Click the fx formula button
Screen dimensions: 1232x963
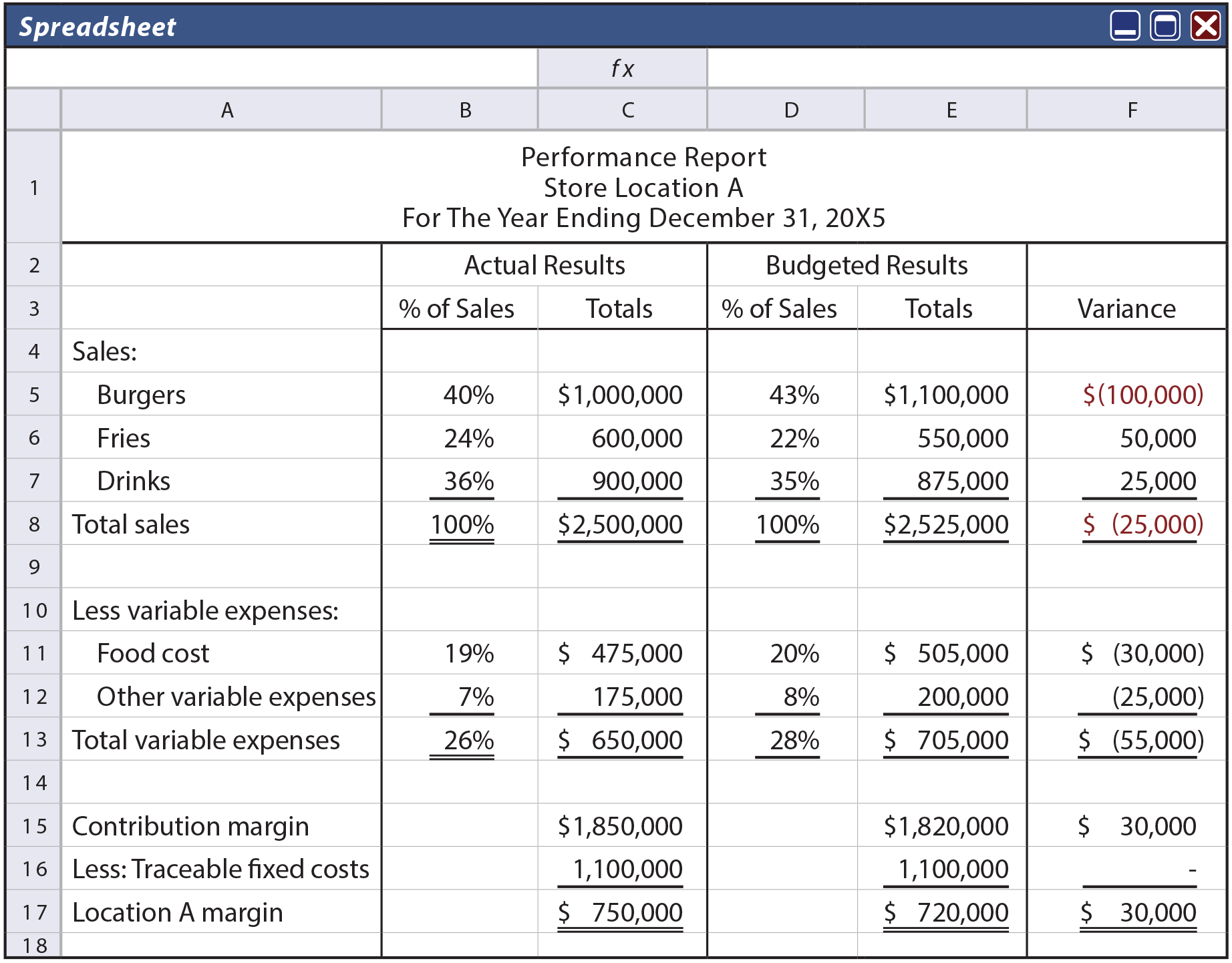tap(622, 68)
